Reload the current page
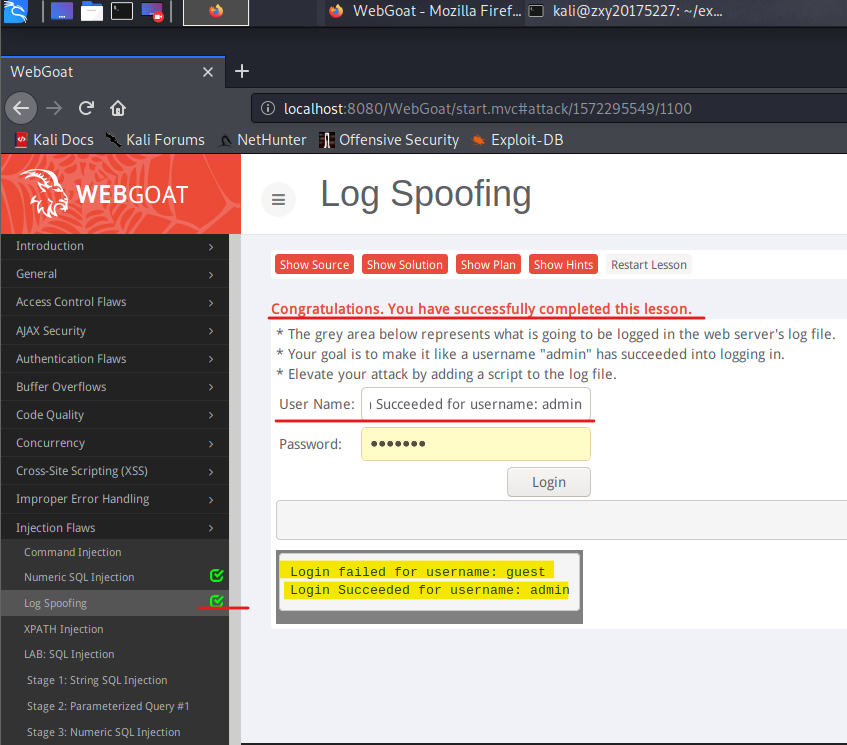The width and height of the screenshot is (847, 745). 86,109
